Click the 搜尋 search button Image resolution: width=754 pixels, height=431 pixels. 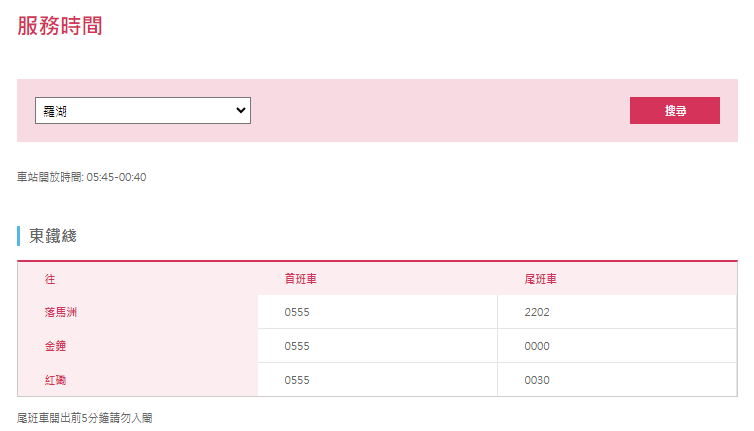(x=675, y=111)
